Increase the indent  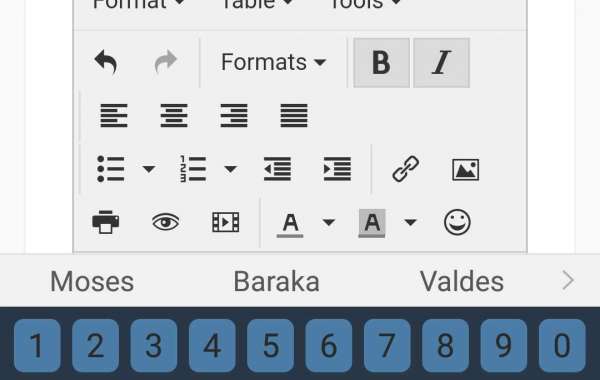(337, 169)
